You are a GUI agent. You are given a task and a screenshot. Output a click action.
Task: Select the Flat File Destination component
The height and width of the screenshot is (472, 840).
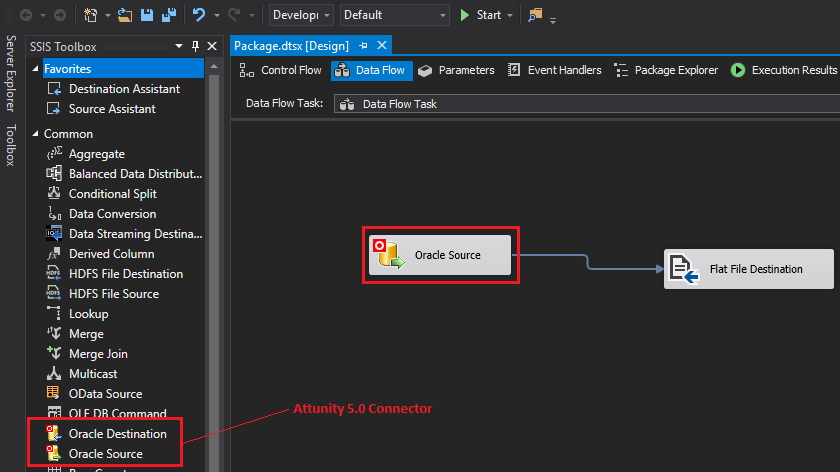(x=748, y=269)
